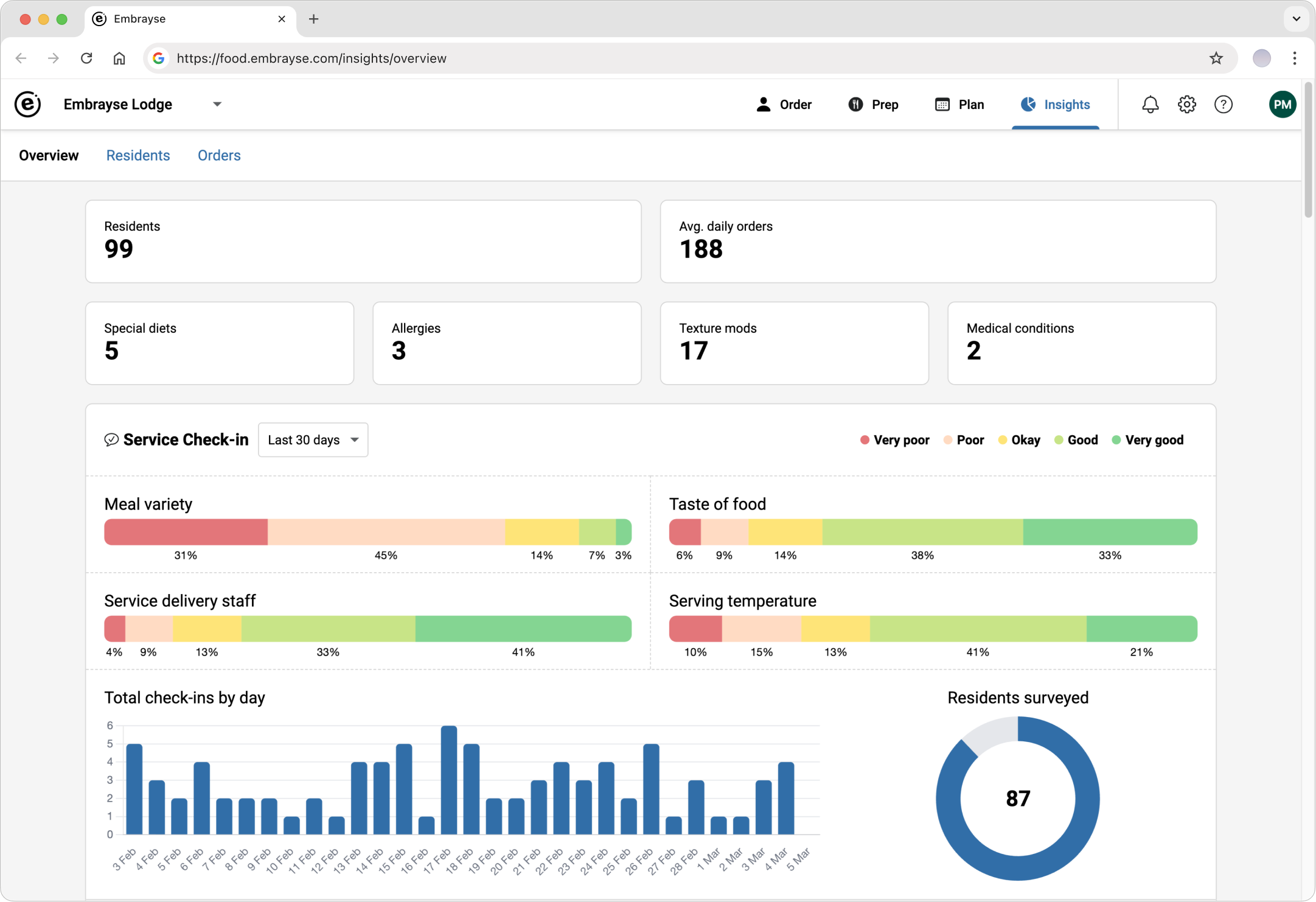Open settings gear icon in header

click(x=1186, y=105)
